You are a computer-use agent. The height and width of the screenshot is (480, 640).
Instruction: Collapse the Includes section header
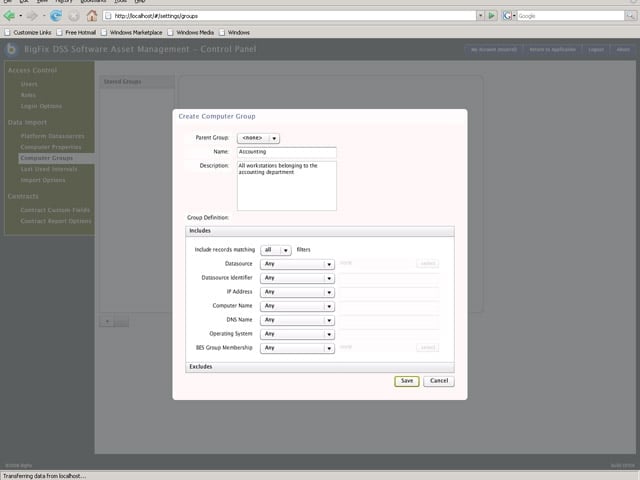coord(320,231)
